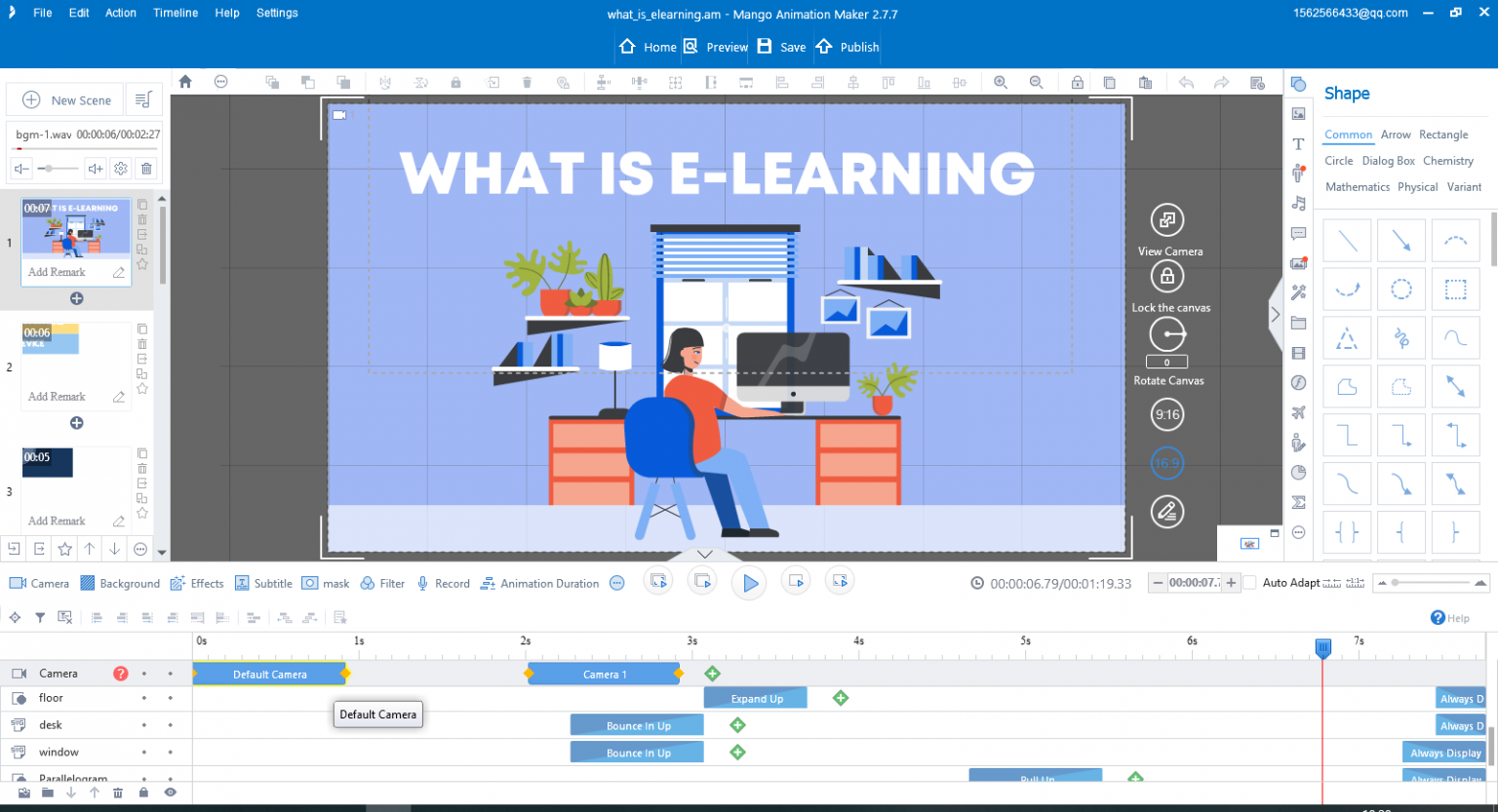Click the View Camera icon

(1167, 220)
